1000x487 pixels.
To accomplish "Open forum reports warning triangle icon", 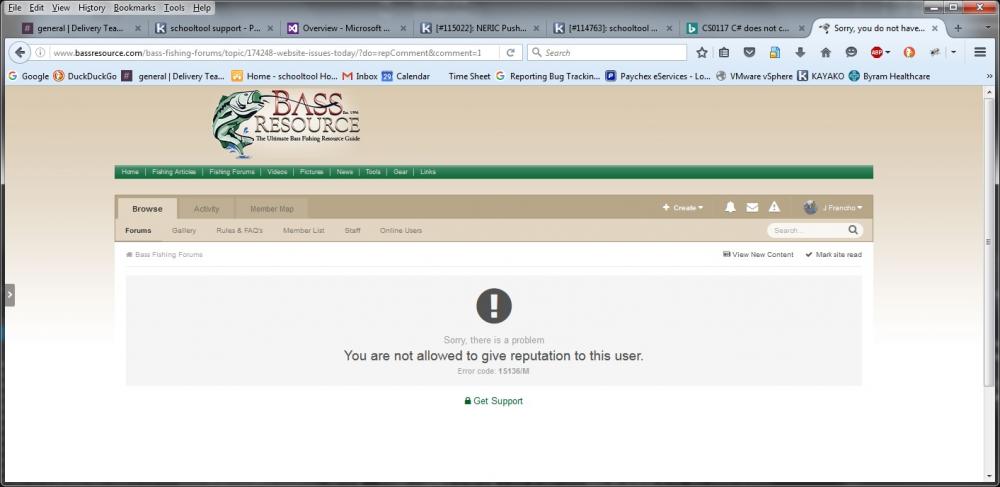I will coord(774,207).
